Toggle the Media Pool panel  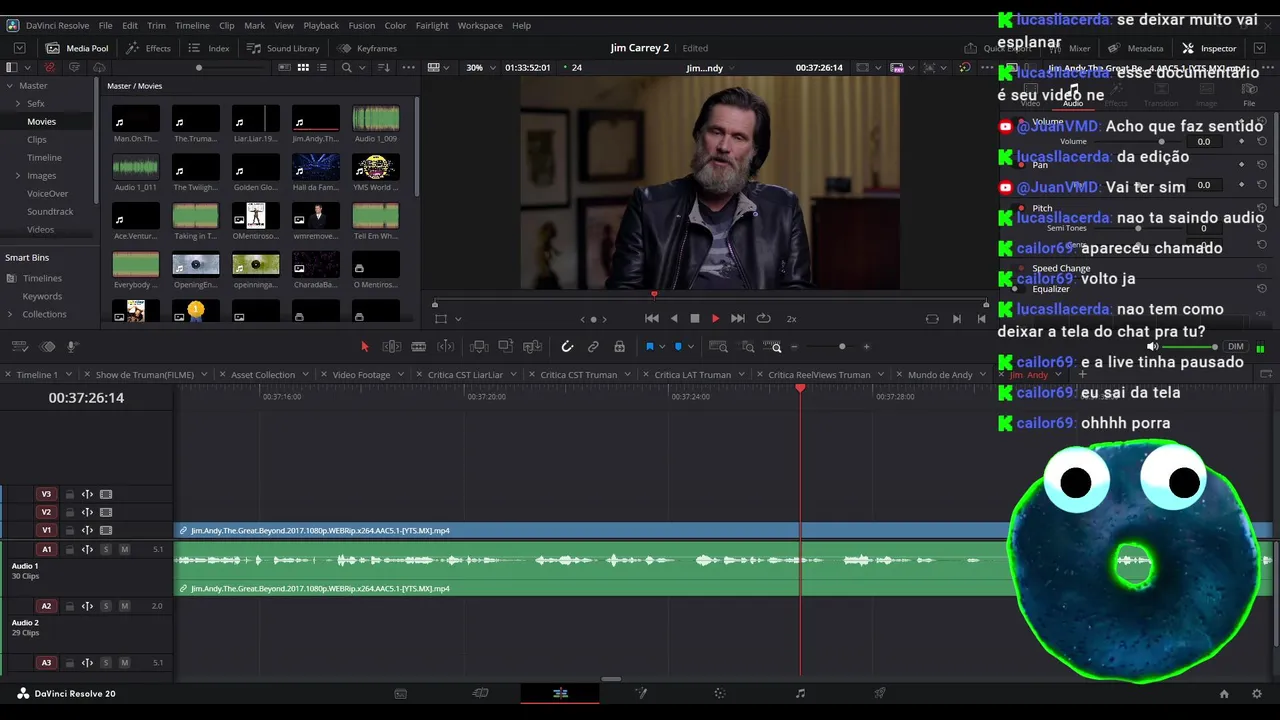[x=77, y=48]
